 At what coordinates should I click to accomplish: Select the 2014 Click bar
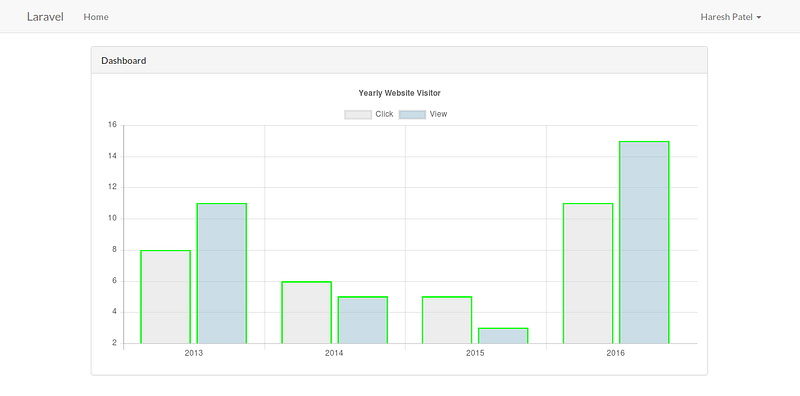click(x=306, y=312)
